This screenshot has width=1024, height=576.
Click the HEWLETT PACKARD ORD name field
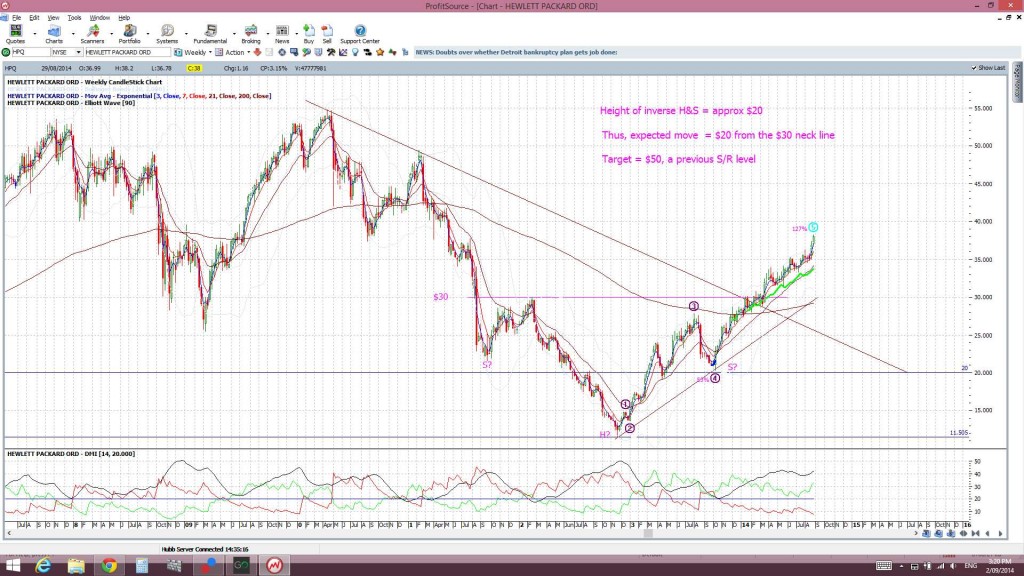pos(127,52)
